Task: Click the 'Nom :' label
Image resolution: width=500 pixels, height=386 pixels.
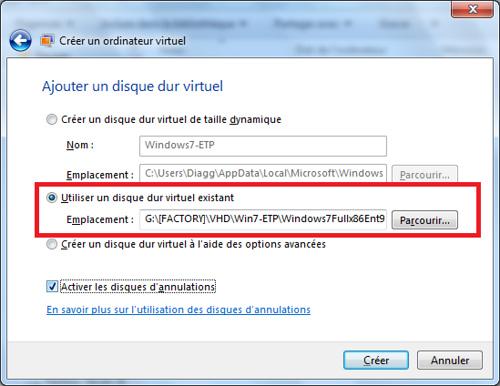Action: click(80, 145)
